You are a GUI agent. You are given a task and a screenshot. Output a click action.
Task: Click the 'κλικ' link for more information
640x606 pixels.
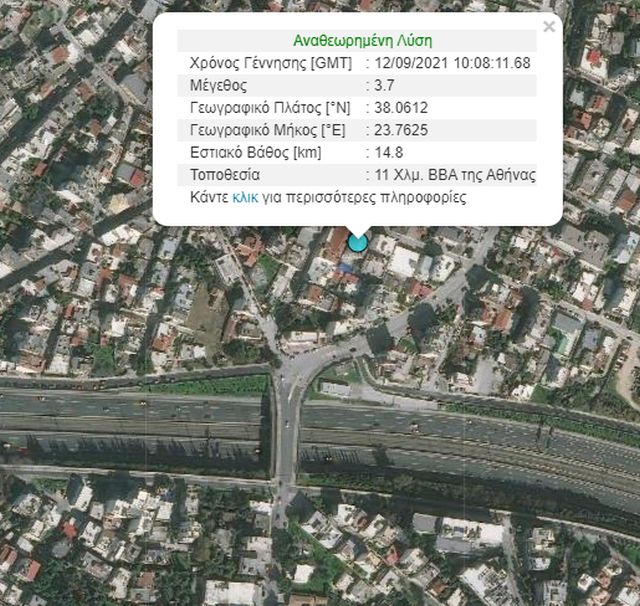pos(245,198)
